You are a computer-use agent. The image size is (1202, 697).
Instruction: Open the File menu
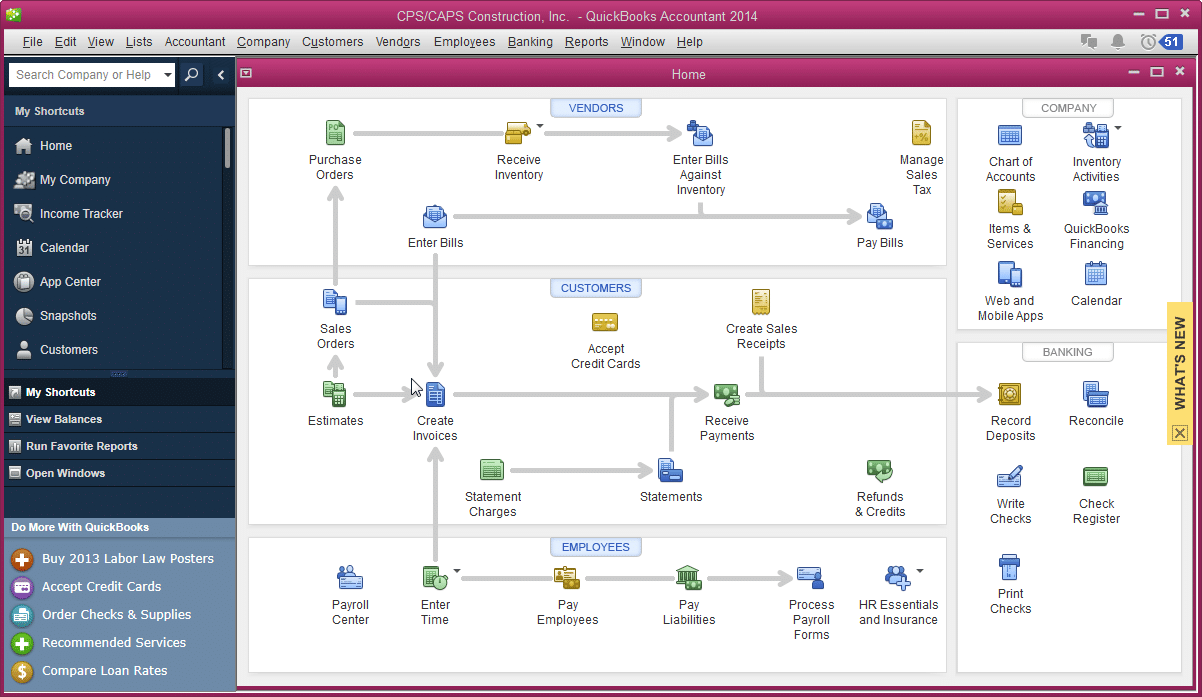click(x=32, y=42)
